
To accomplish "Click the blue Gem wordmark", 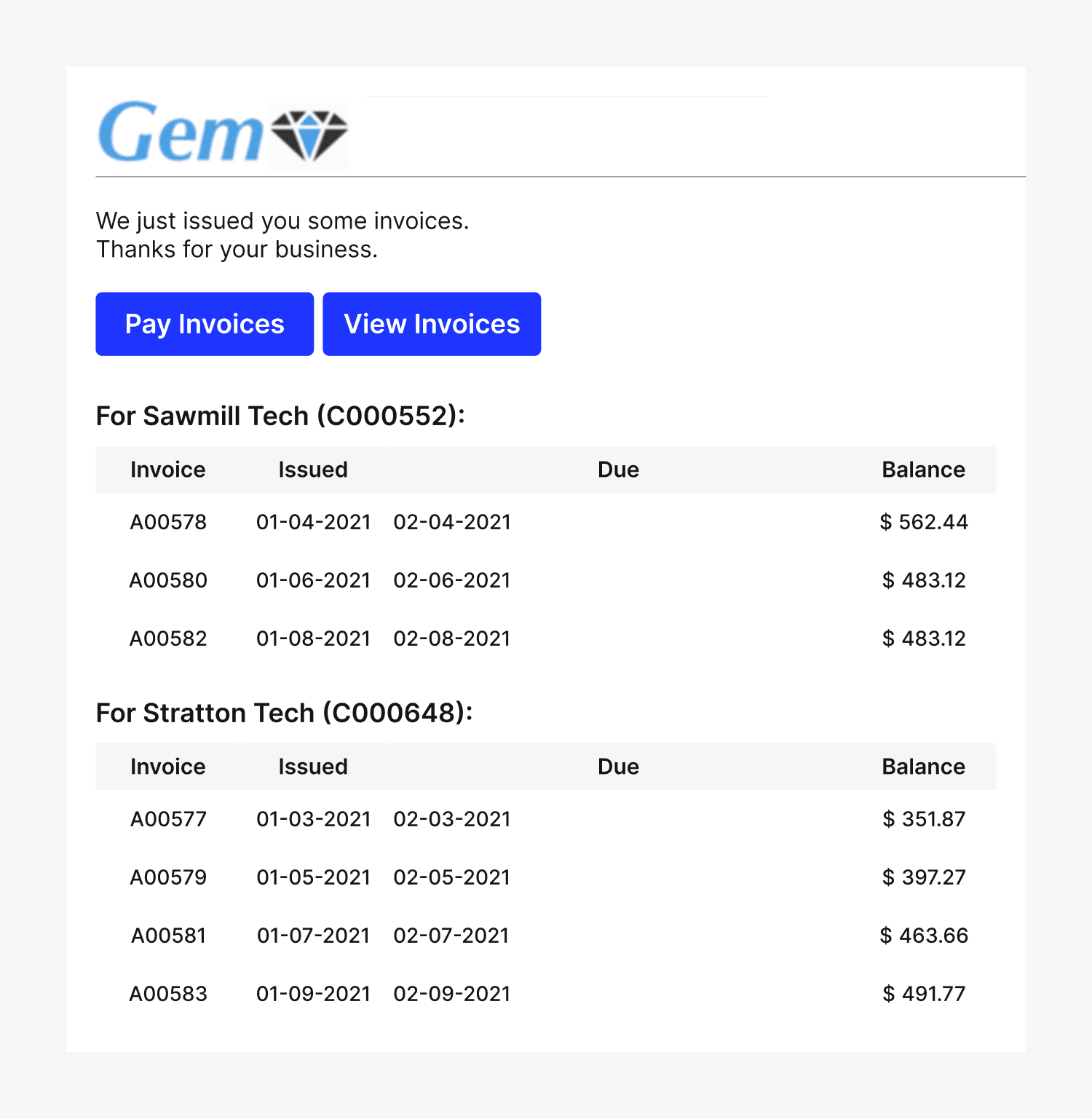I will pos(181,133).
